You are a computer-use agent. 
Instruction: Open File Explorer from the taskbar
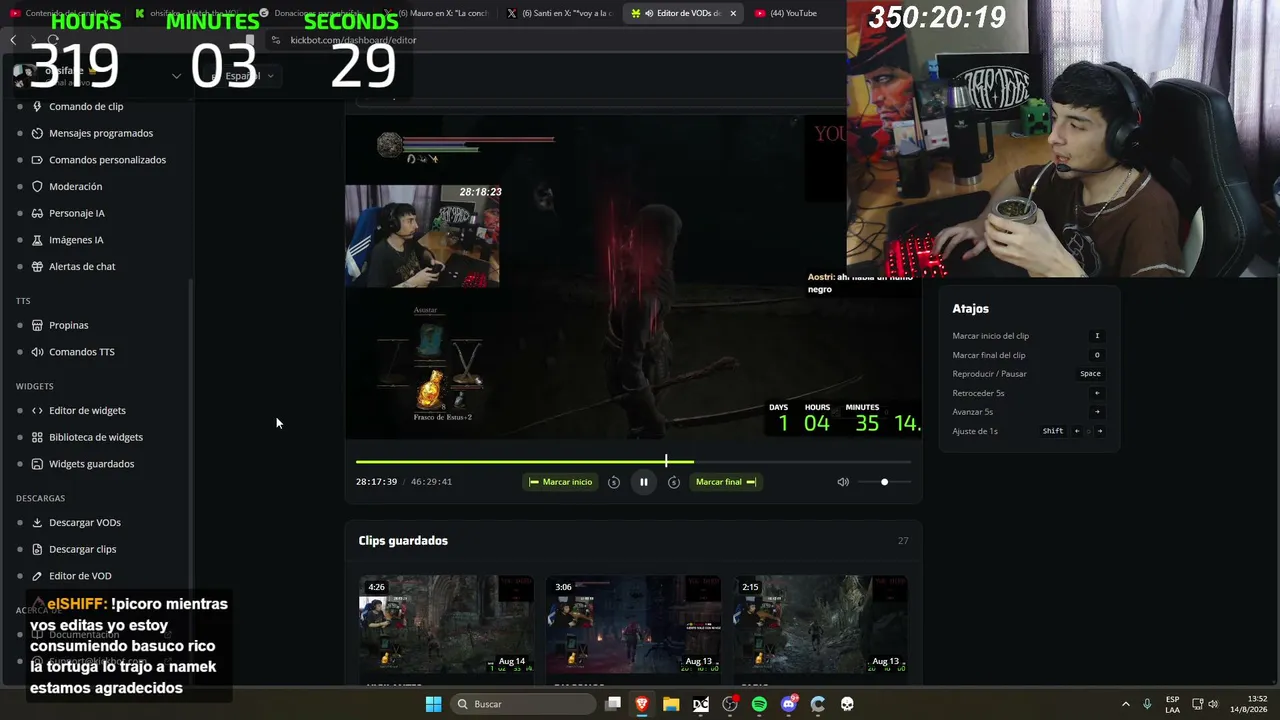pyautogui.click(x=671, y=704)
